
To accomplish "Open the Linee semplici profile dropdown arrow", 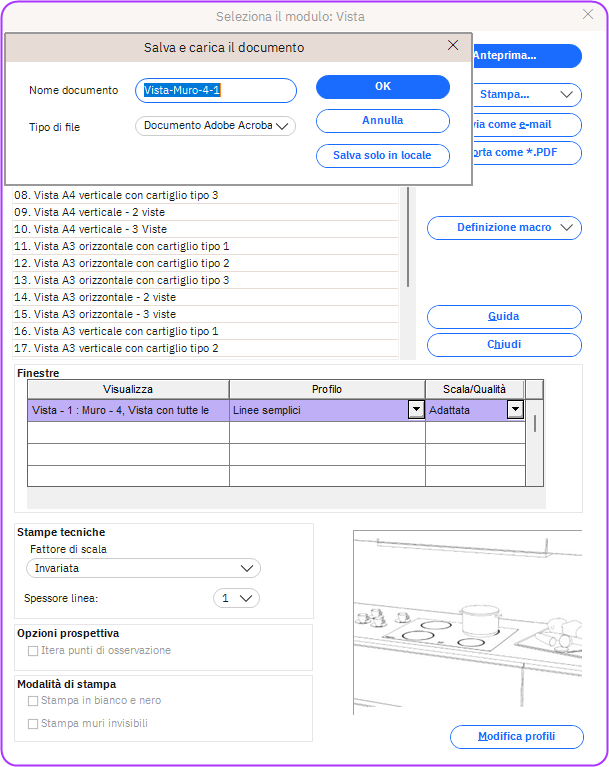I will pyautogui.click(x=415, y=410).
